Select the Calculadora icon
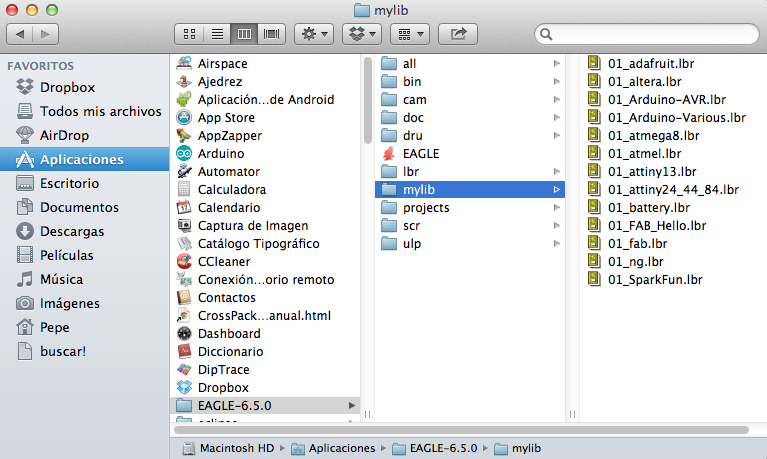 tap(184, 189)
